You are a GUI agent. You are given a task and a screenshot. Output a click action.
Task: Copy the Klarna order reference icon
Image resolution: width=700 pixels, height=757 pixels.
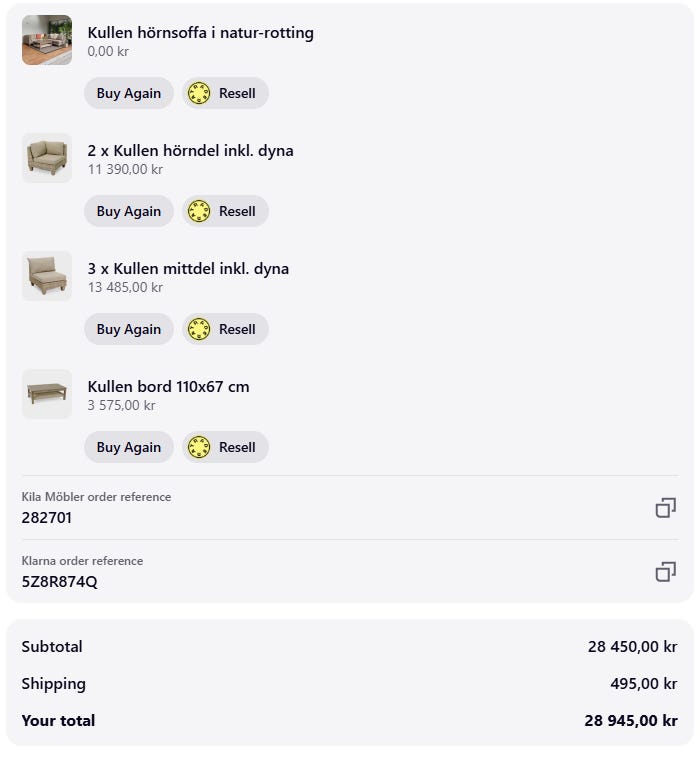665,572
